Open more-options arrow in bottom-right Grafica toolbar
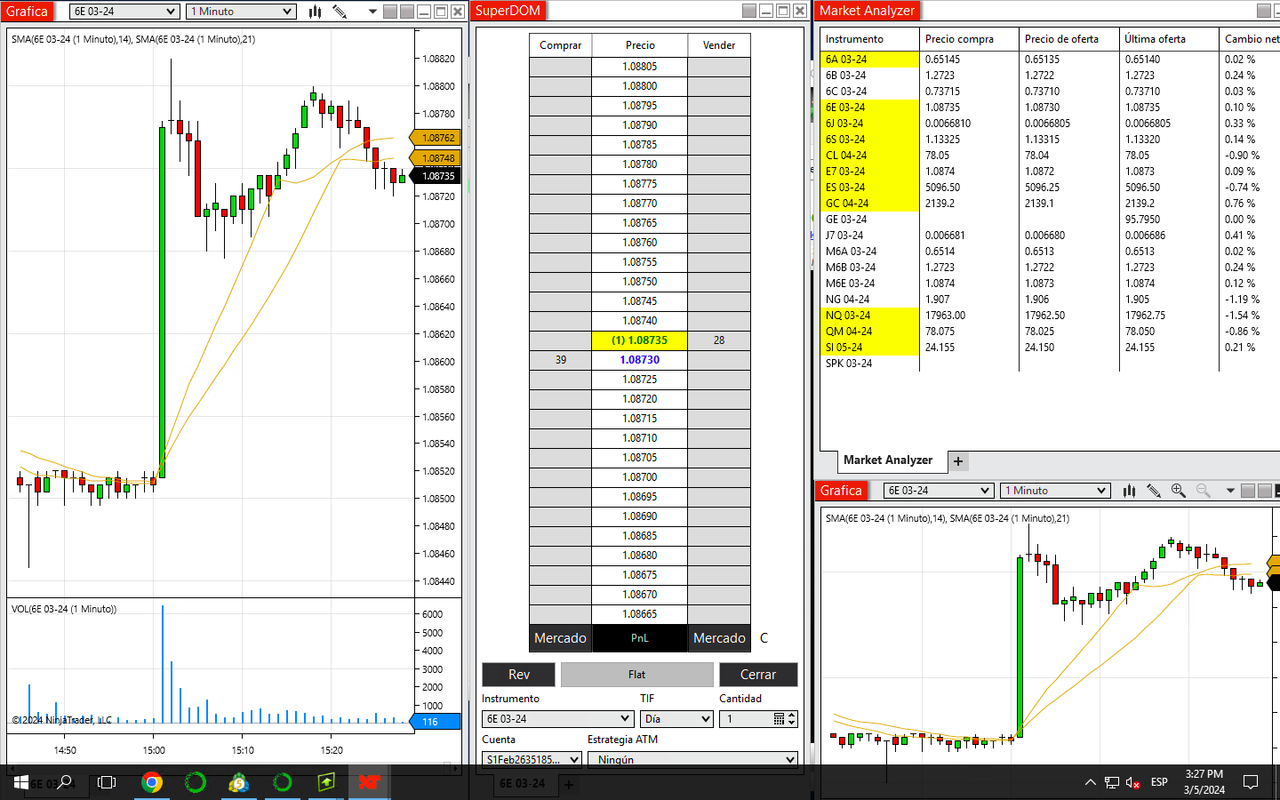The height and width of the screenshot is (800, 1280). pos(1231,491)
